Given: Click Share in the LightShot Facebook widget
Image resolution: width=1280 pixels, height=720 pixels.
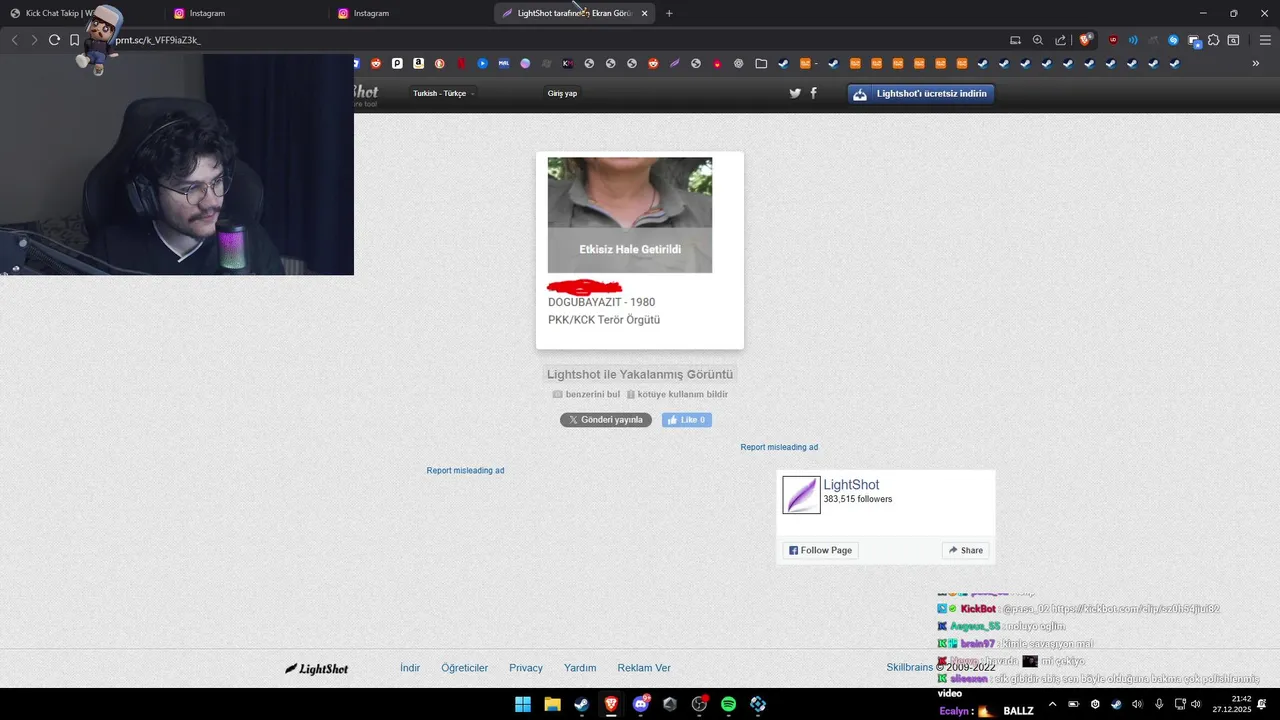Looking at the screenshot, I should tap(966, 550).
